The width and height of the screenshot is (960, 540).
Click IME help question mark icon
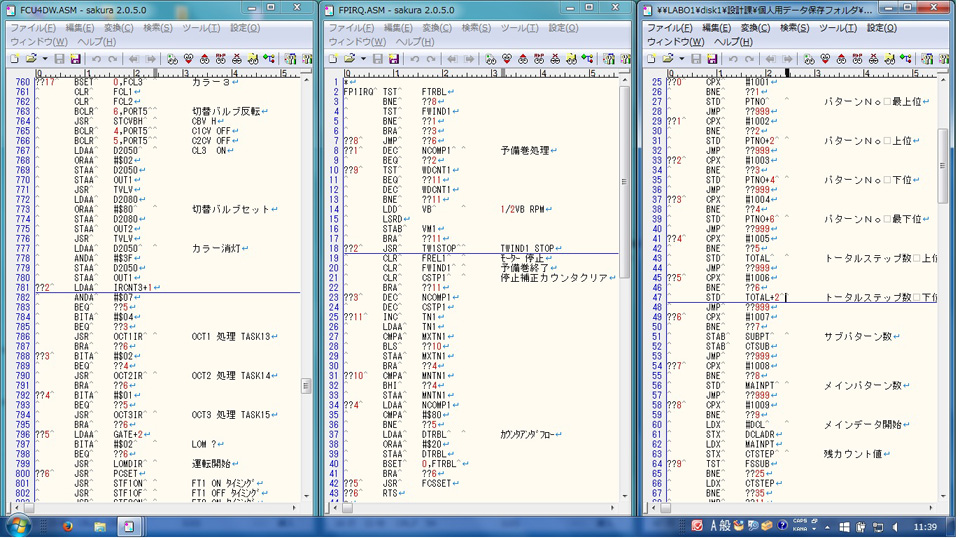782,527
